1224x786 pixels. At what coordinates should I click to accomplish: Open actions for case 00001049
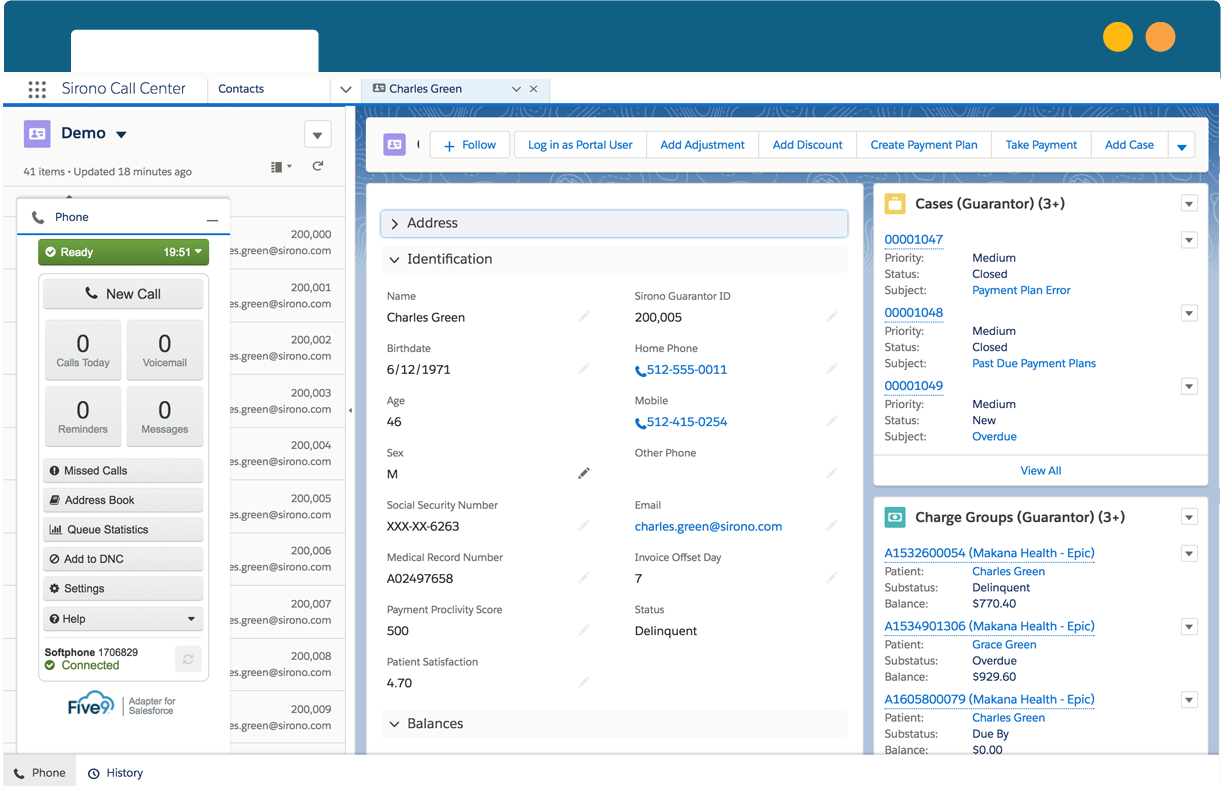pyautogui.click(x=1189, y=386)
